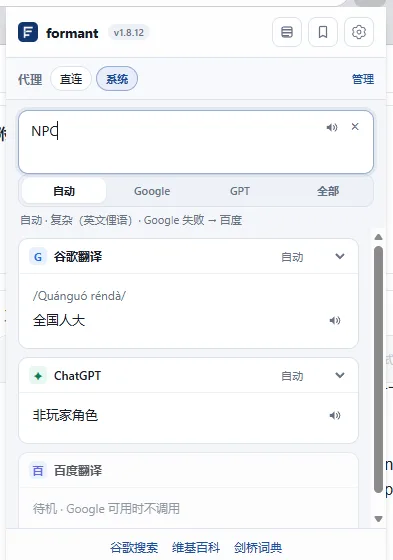
Task: Switch to the Google tab
Action: [152, 191]
